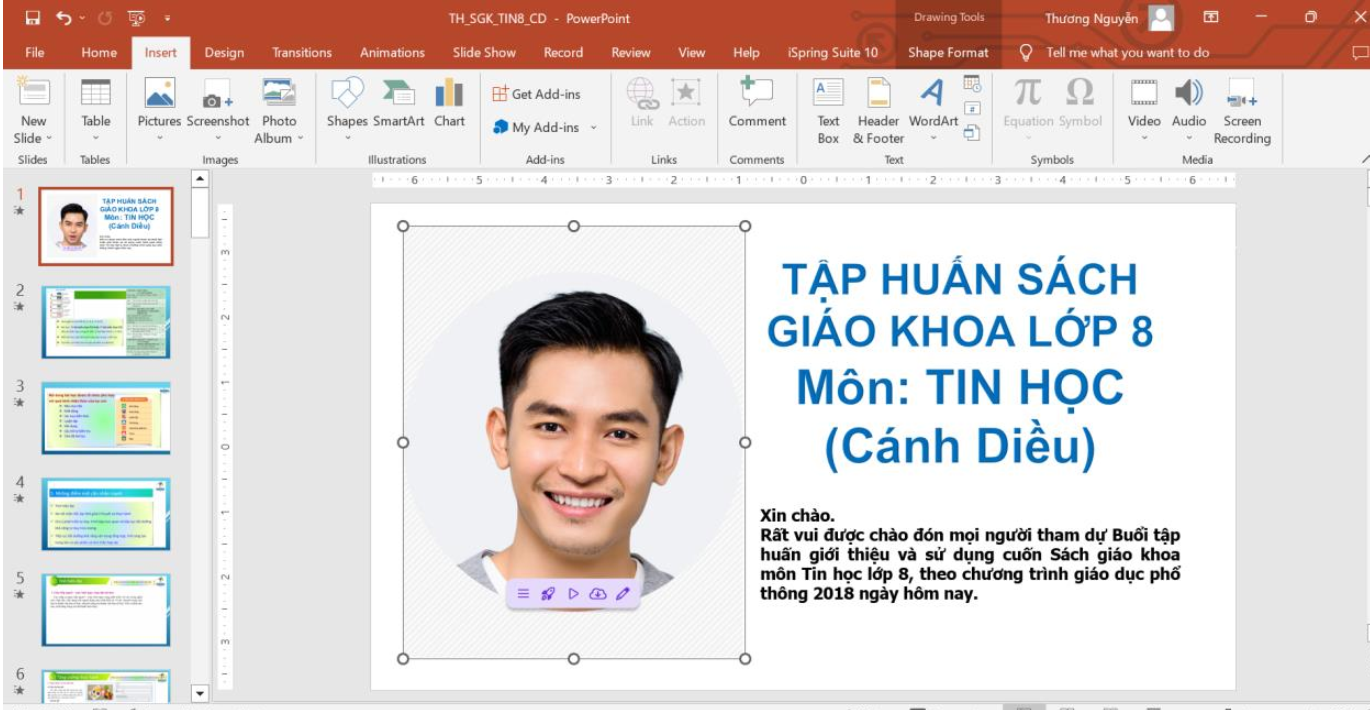1370x710 pixels.
Task: Open the Shapes gallery
Action: (347, 105)
